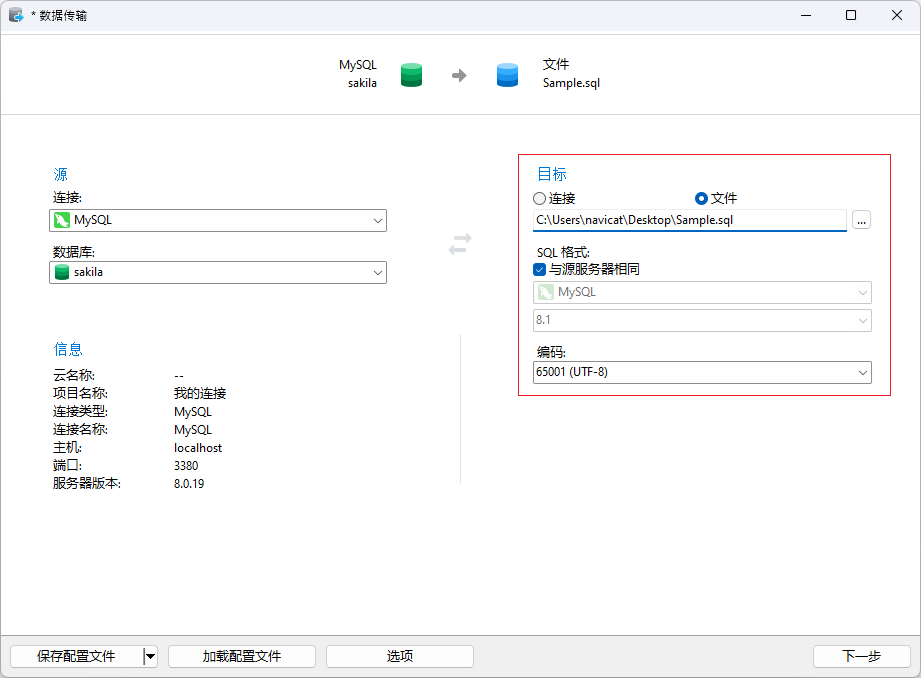Open the 编码 65001 (UTF-8) dropdown
Viewport: 921px width, 678px height.
(x=702, y=372)
